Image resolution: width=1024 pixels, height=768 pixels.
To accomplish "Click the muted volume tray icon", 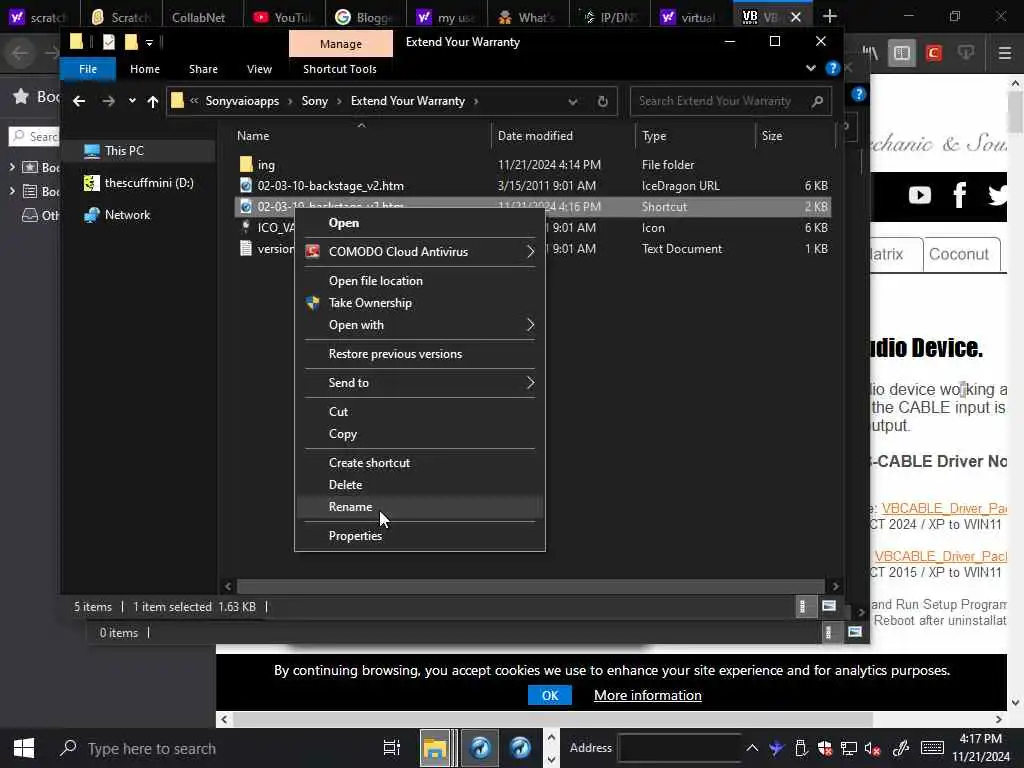I will pos(872,748).
